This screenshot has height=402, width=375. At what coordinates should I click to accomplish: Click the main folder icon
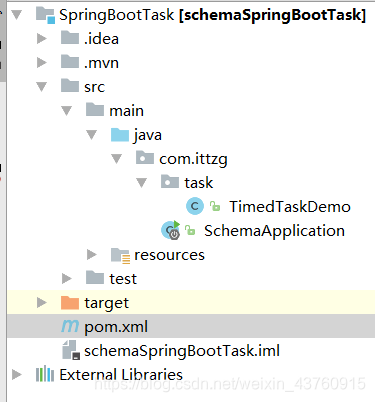95,110
